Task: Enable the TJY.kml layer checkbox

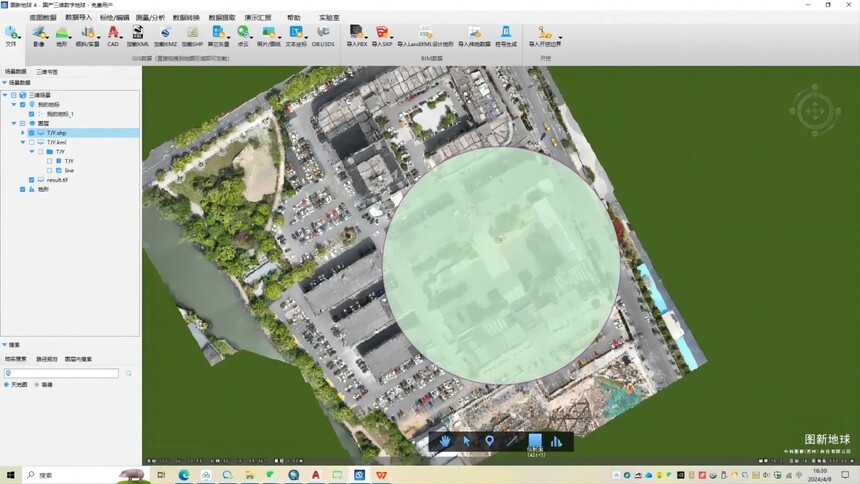Action: [x=31, y=142]
